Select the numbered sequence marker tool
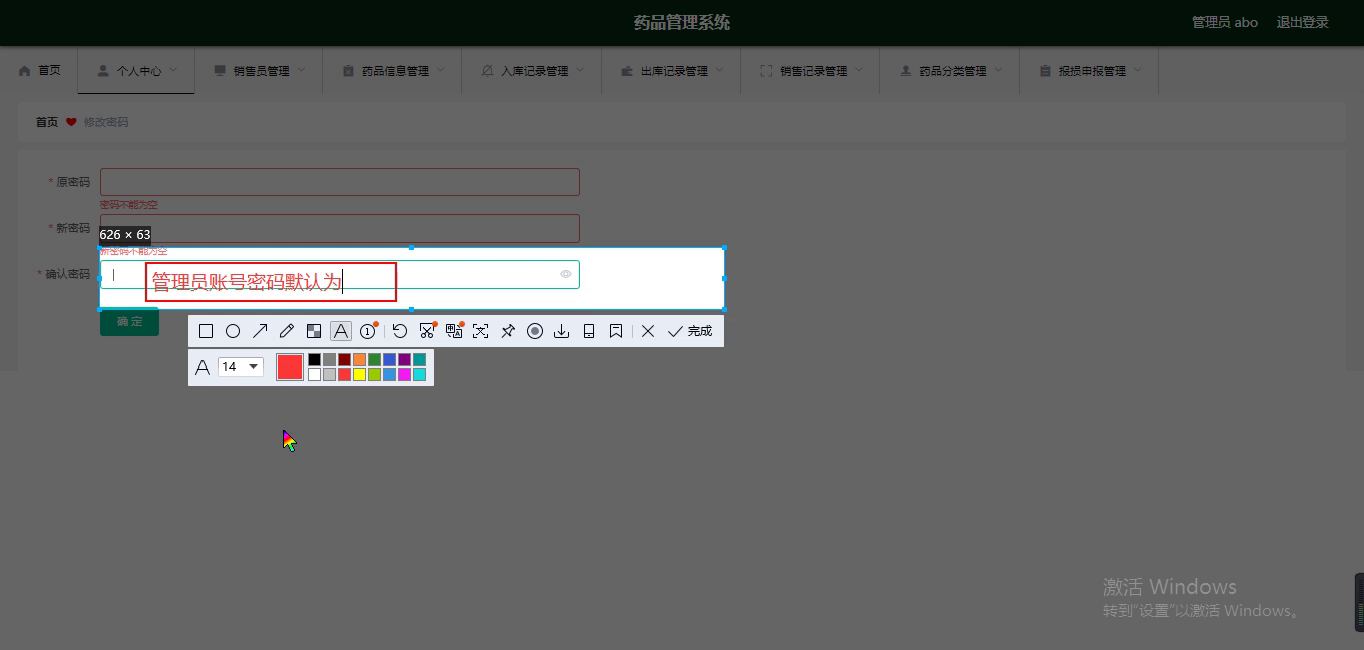Viewport: 1364px width, 650px height. click(x=368, y=331)
